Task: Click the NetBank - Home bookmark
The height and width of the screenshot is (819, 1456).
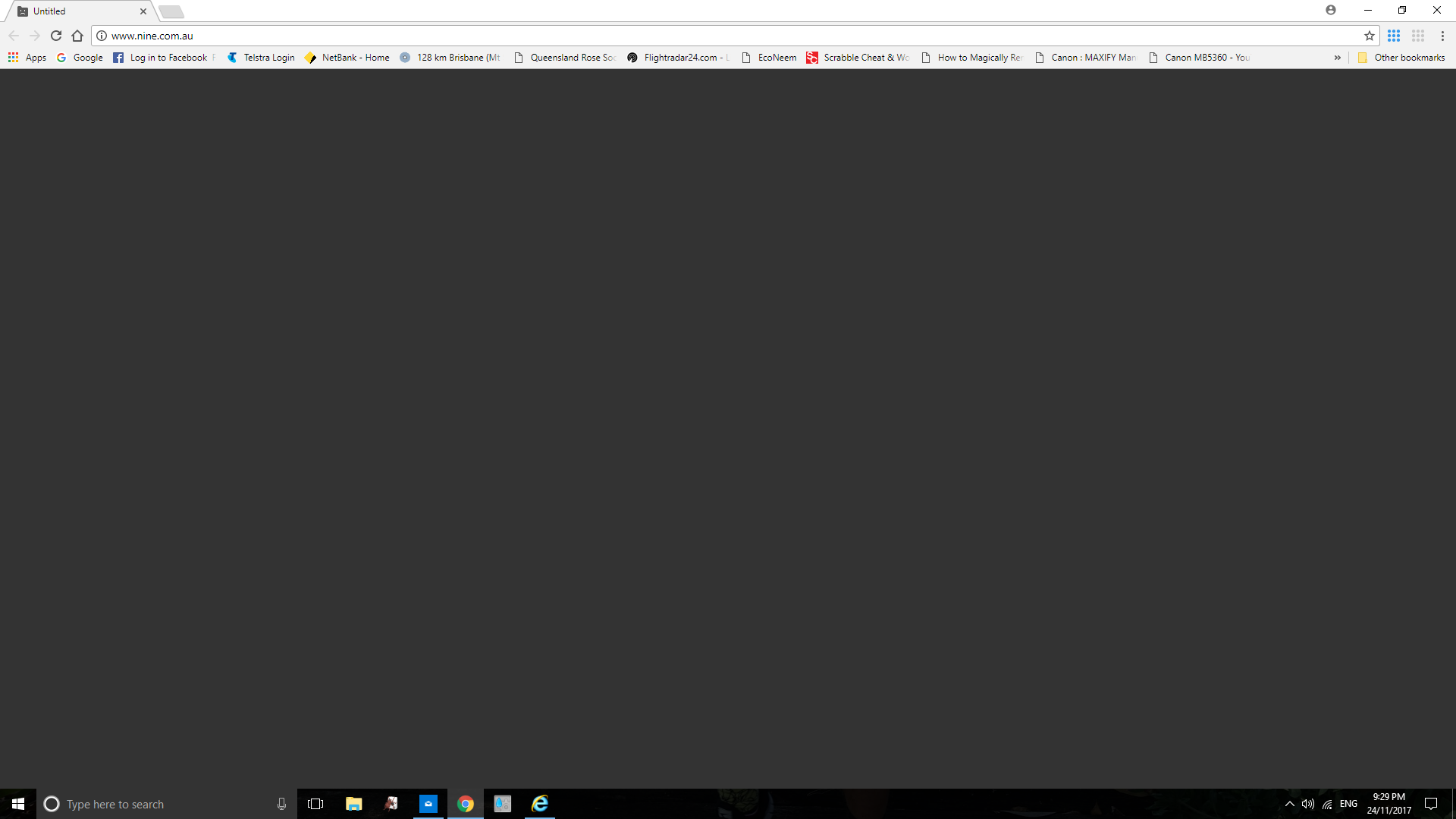Action: [x=348, y=57]
